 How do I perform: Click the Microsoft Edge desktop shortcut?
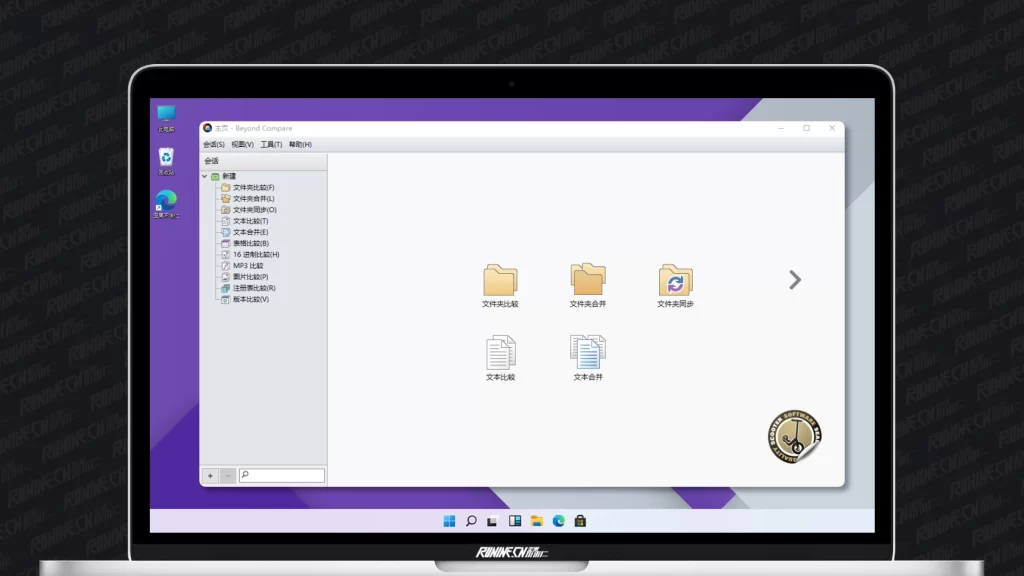point(166,201)
